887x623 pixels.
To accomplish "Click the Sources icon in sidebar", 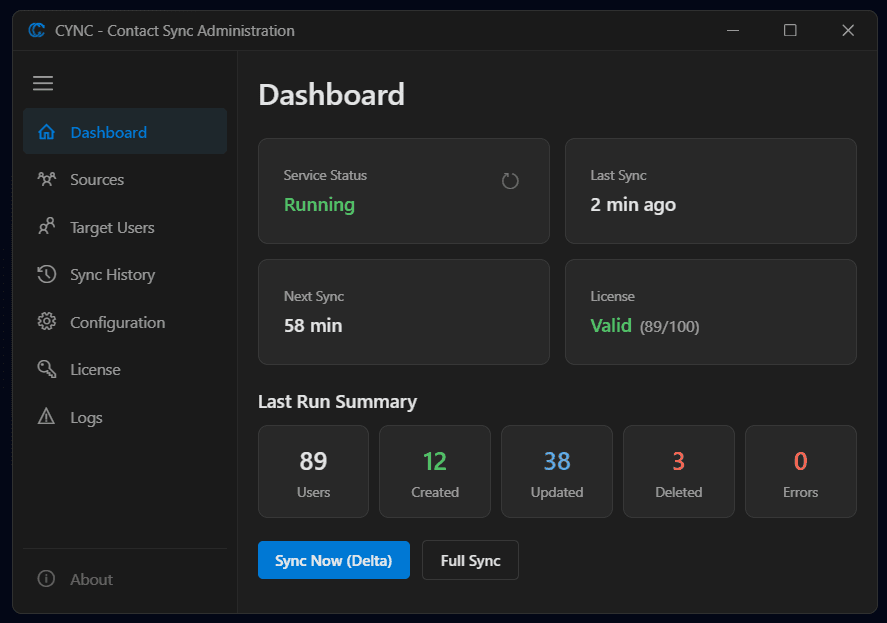I will (x=46, y=180).
